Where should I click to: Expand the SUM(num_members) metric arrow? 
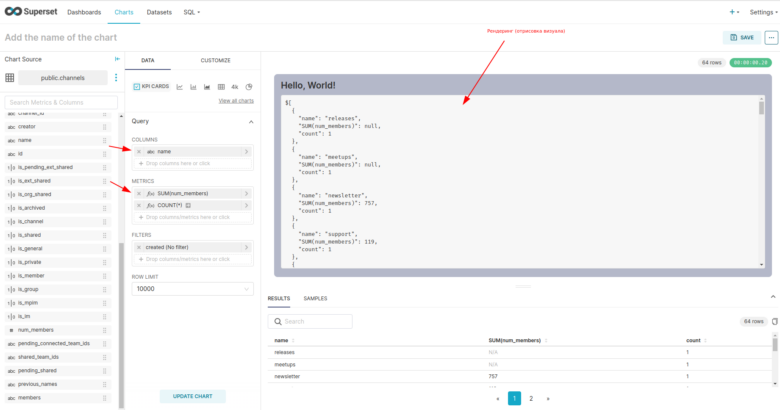tap(246, 194)
